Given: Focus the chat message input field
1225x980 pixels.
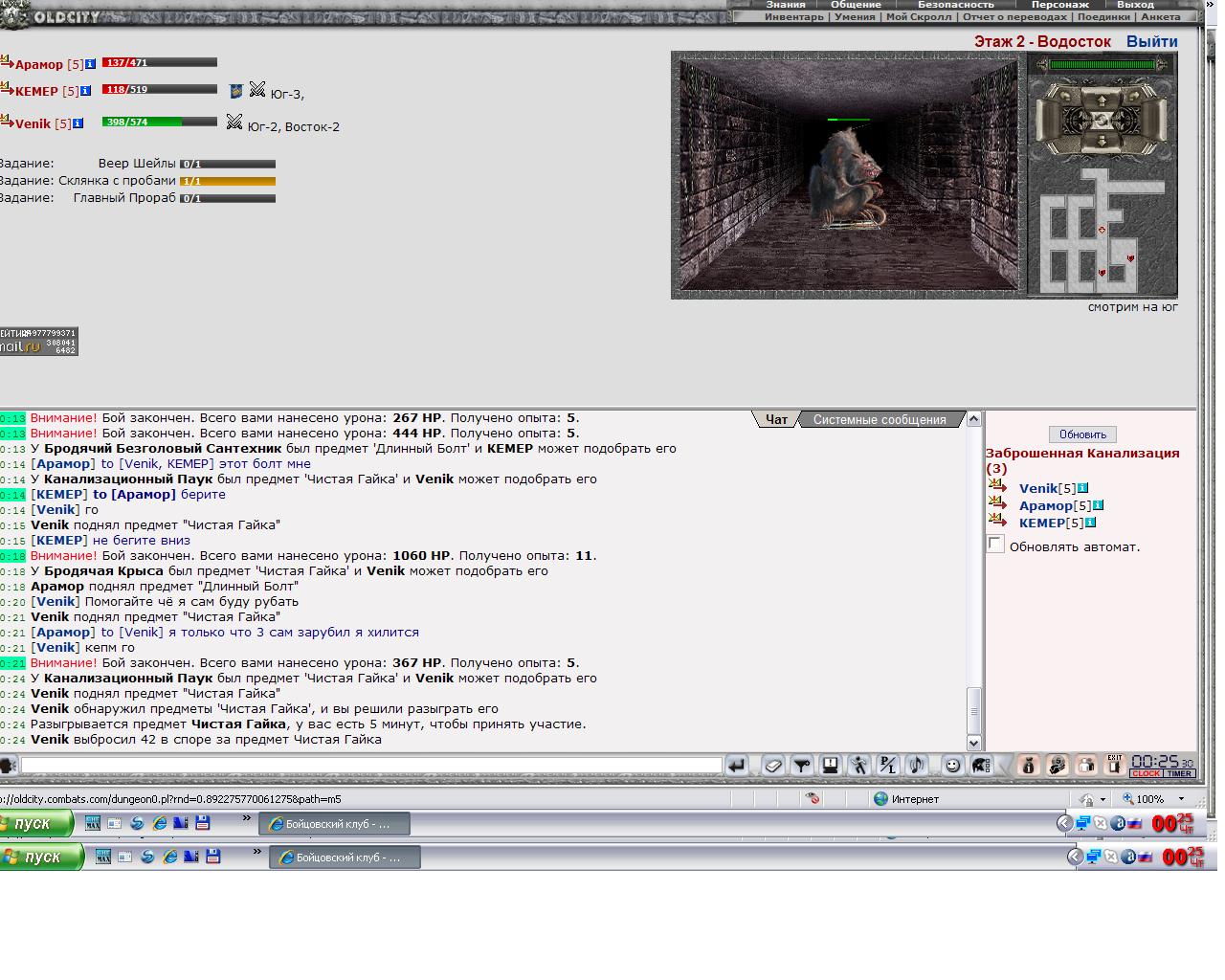Looking at the screenshot, I should 371,766.
